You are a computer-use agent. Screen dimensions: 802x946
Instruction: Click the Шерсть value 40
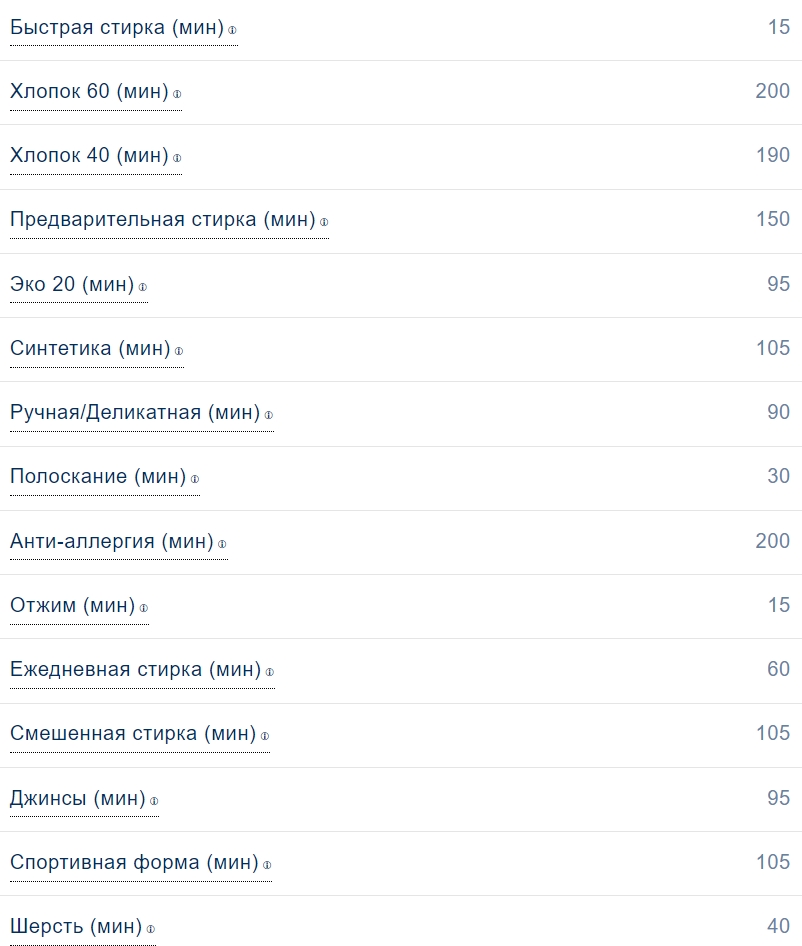778,926
